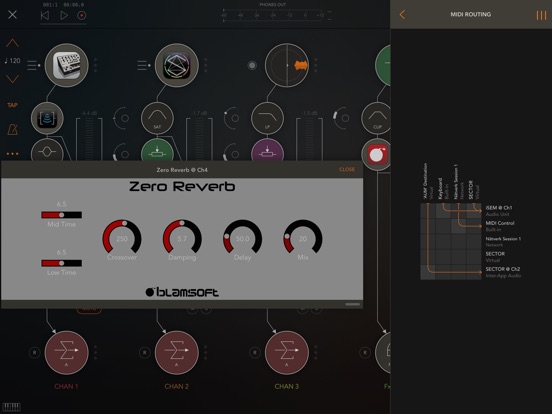Turn the Mix knob showing 20
552x414 pixels.
click(303, 238)
